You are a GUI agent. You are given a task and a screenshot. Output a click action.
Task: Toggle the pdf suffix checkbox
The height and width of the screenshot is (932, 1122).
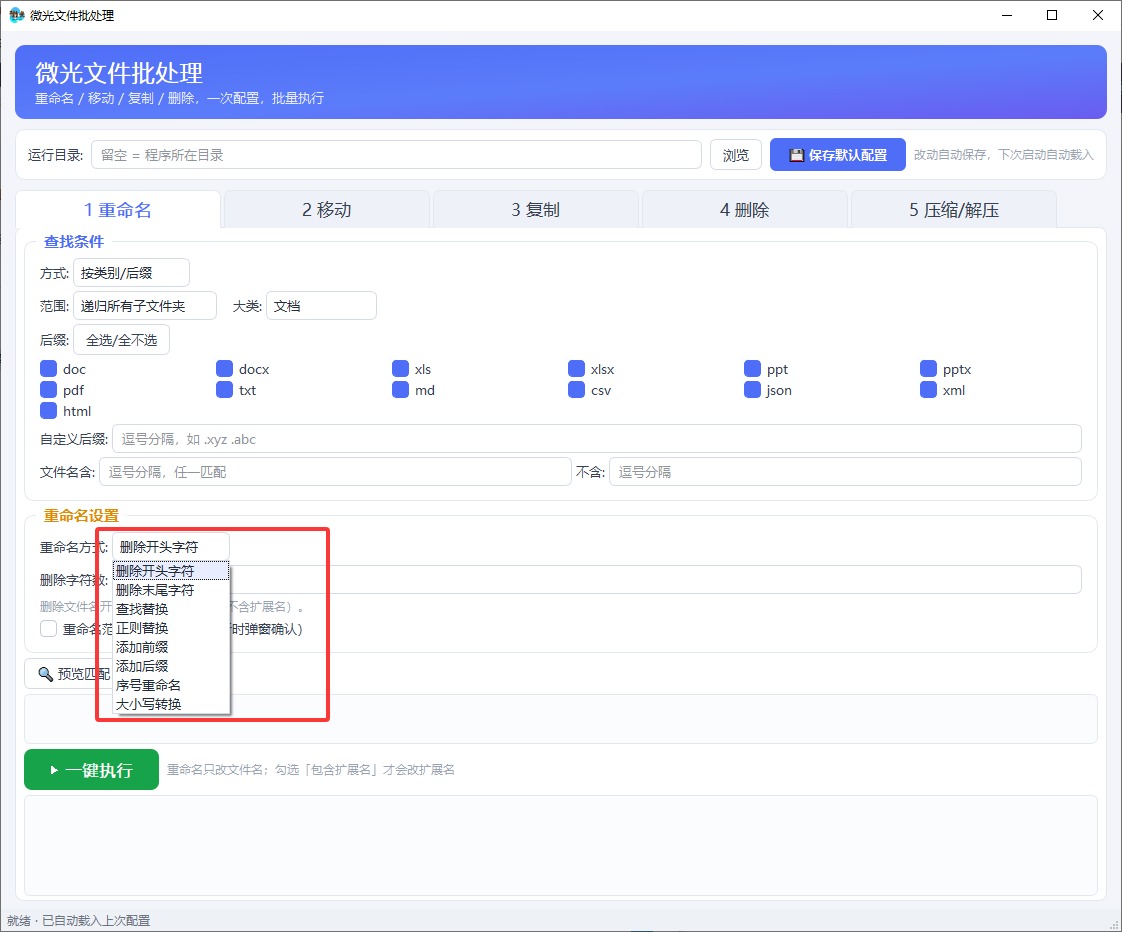pos(49,389)
